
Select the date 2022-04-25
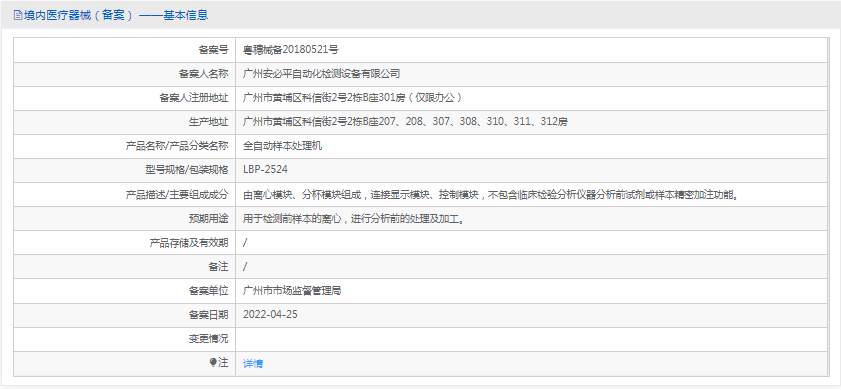[x=270, y=315]
